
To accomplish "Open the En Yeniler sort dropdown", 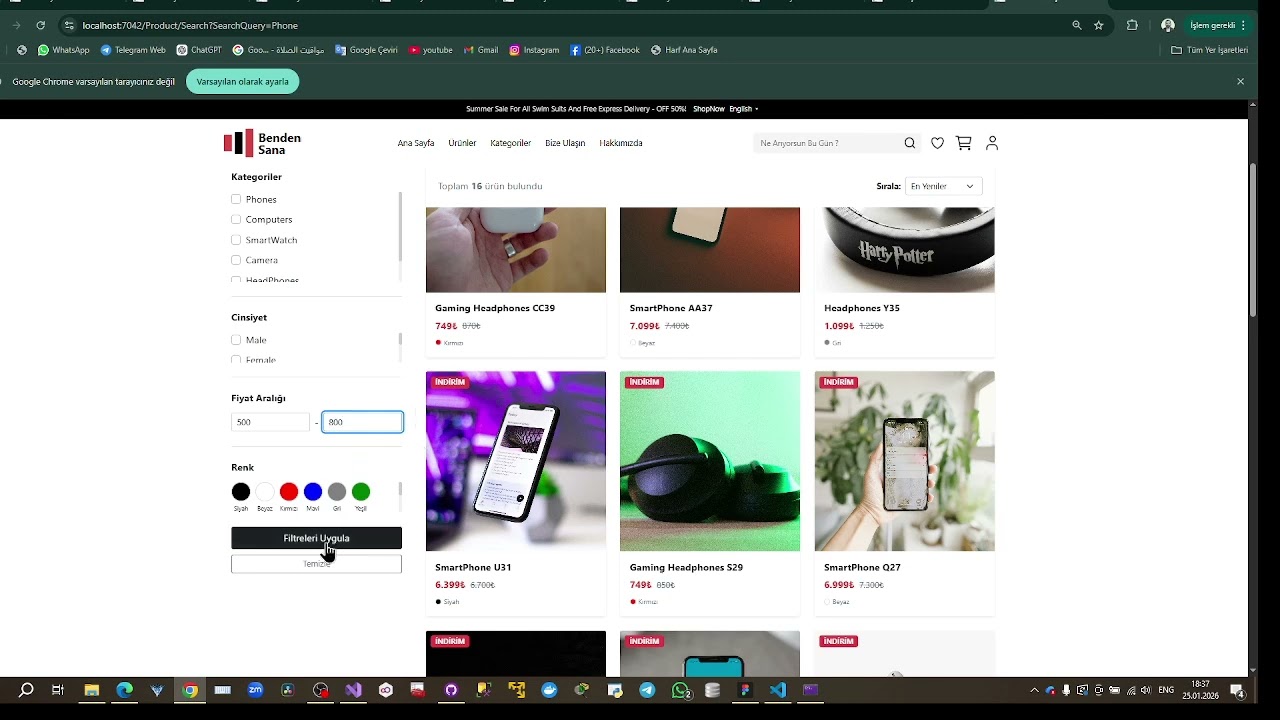I will (x=943, y=186).
